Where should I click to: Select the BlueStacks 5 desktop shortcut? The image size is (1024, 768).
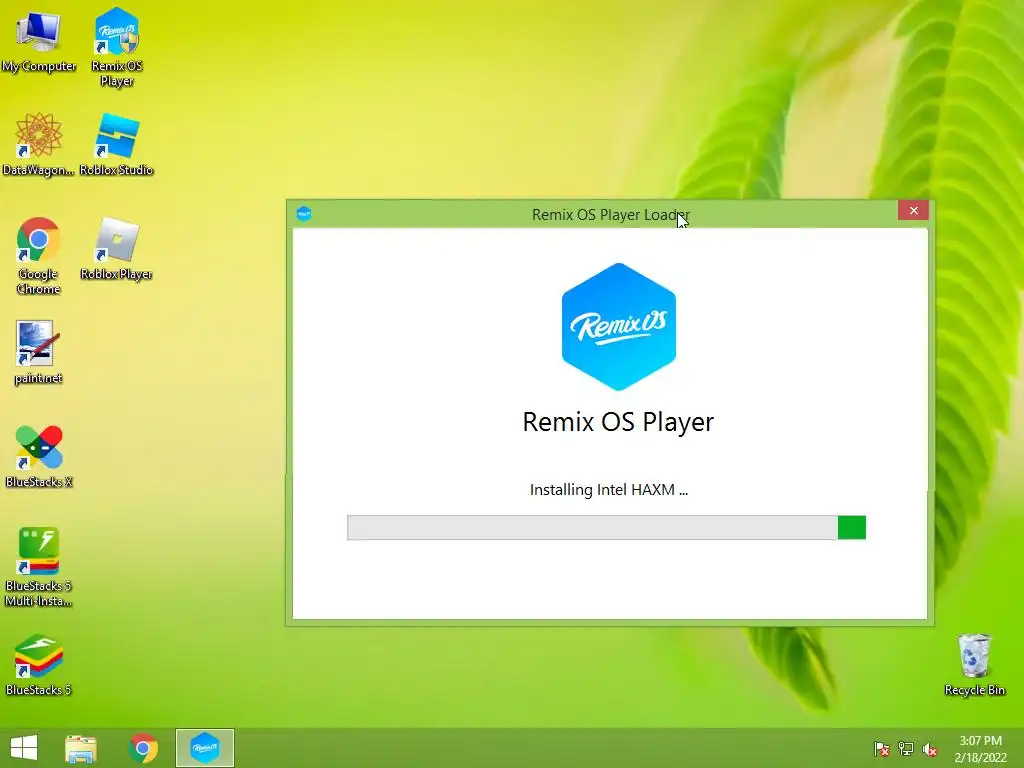tap(39, 664)
